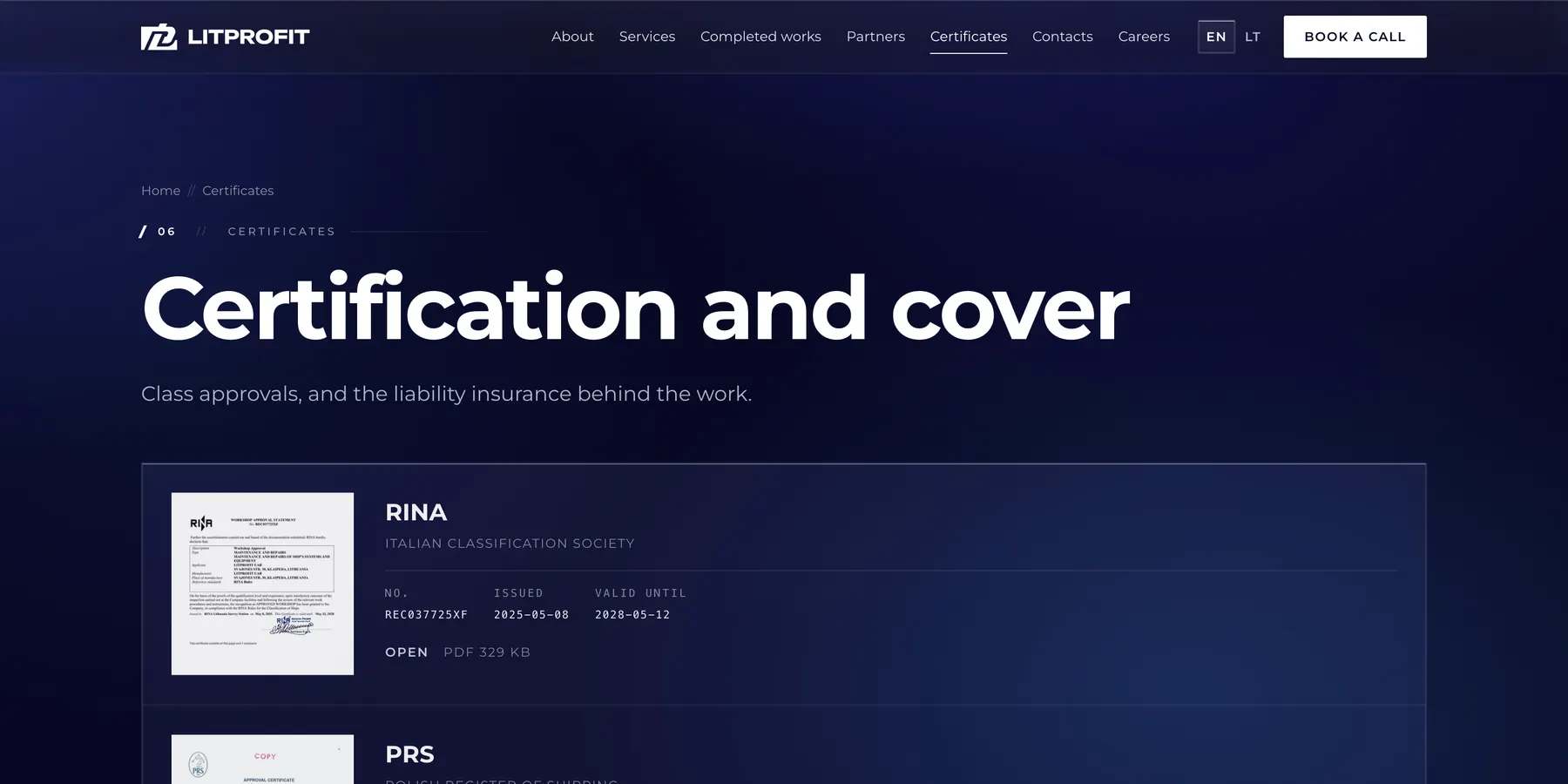Image resolution: width=1568 pixels, height=784 pixels.
Task: Click the PRS certificate title
Action: [409, 754]
